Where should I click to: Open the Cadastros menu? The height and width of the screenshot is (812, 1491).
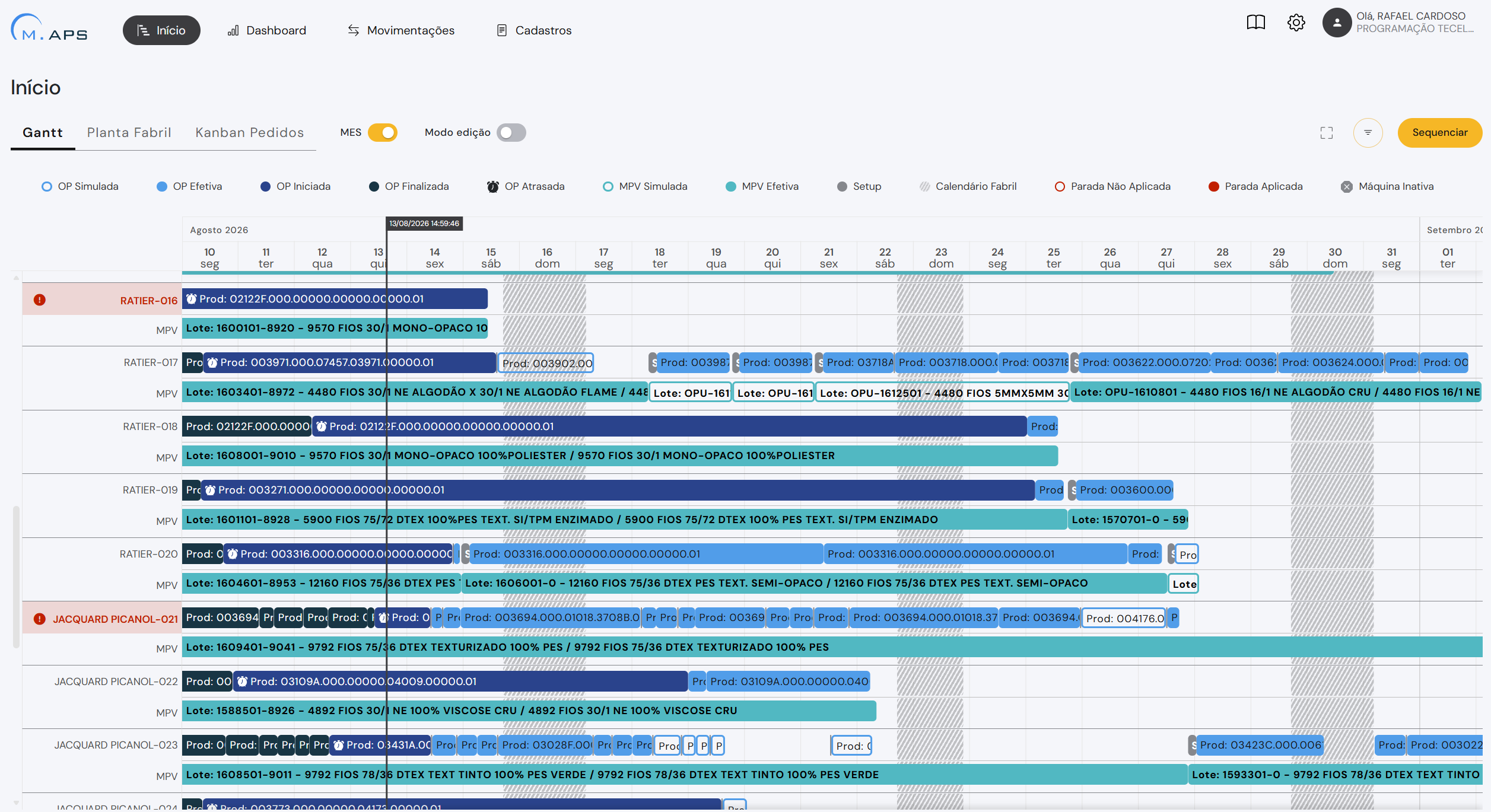click(x=534, y=30)
